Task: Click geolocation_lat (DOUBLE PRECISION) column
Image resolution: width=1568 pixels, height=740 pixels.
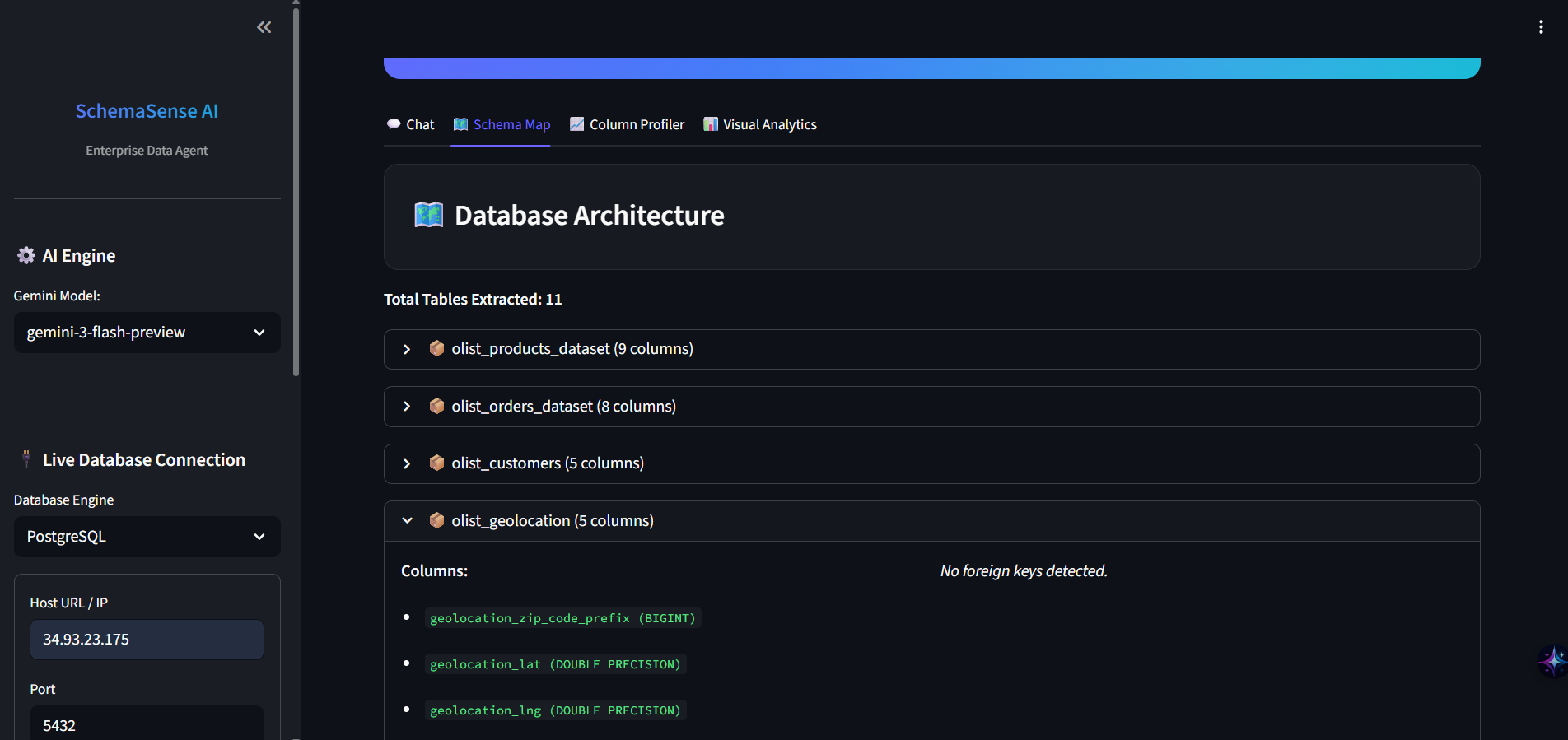Action: 555,664
